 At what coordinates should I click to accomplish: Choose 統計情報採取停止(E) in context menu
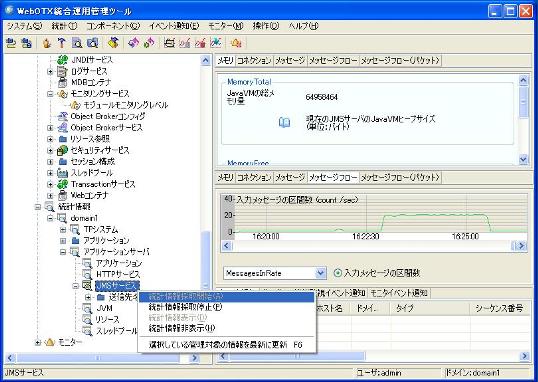226,307
